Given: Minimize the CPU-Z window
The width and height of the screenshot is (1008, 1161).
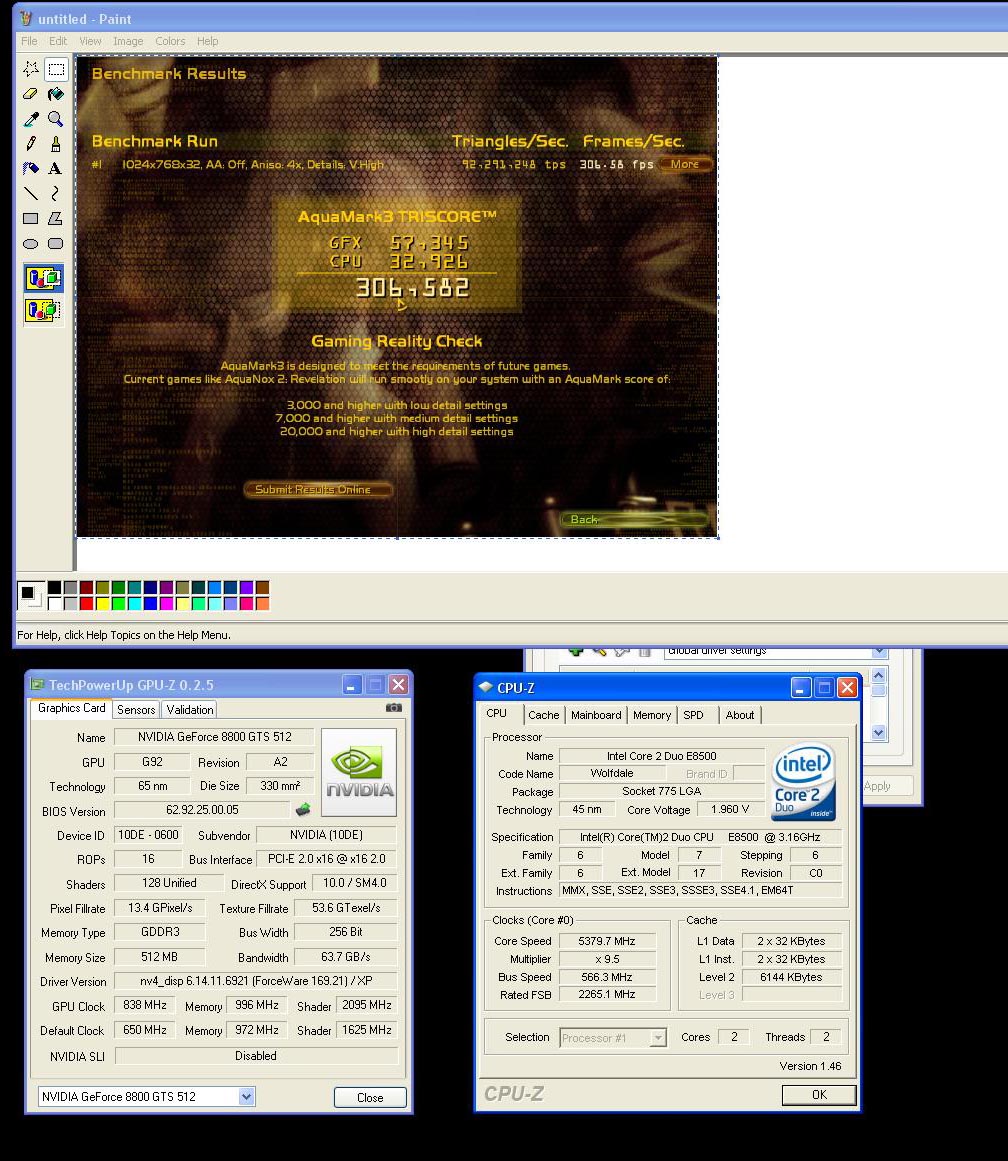Looking at the screenshot, I should click(801, 688).
